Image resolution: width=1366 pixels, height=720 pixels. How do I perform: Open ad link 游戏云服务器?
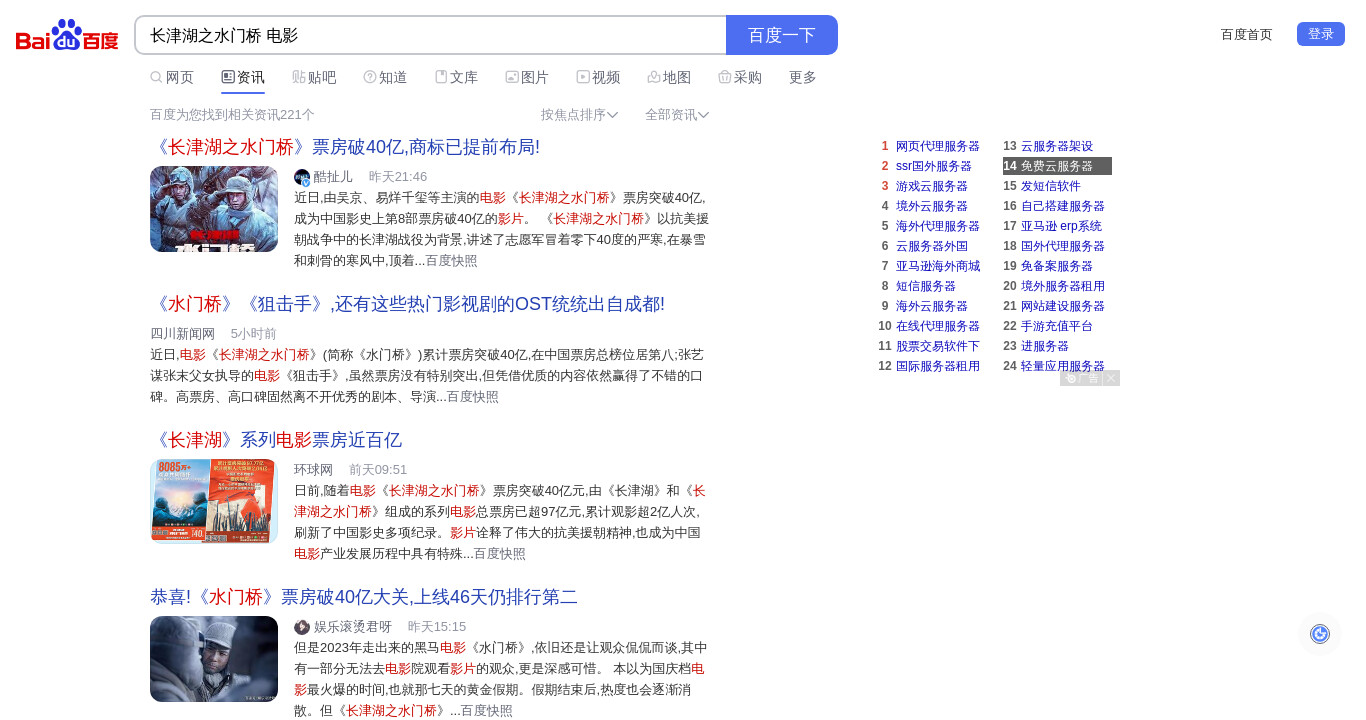click(x=932, y=186)
